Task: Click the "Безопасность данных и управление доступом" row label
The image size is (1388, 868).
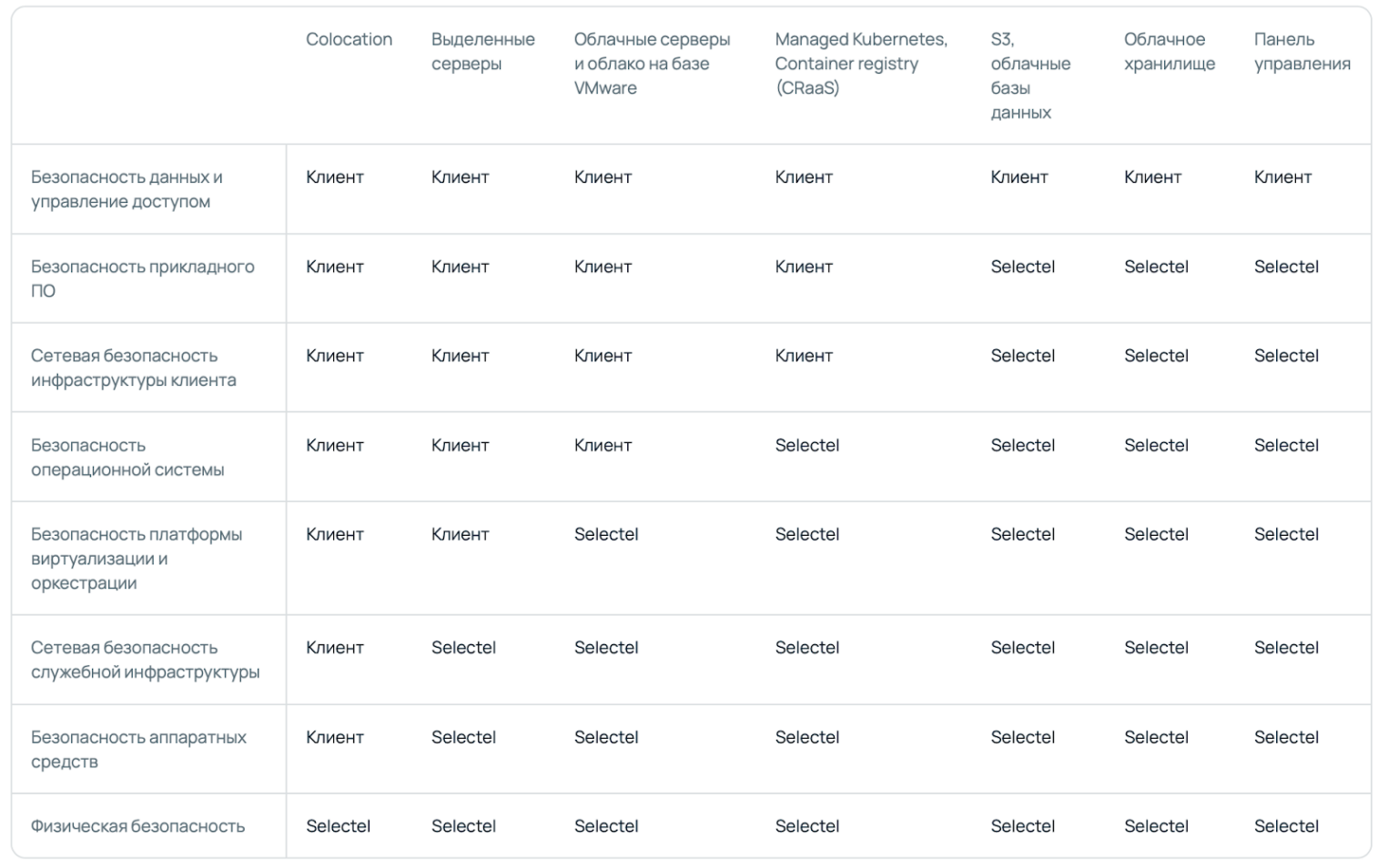Action: pos(127,189)
